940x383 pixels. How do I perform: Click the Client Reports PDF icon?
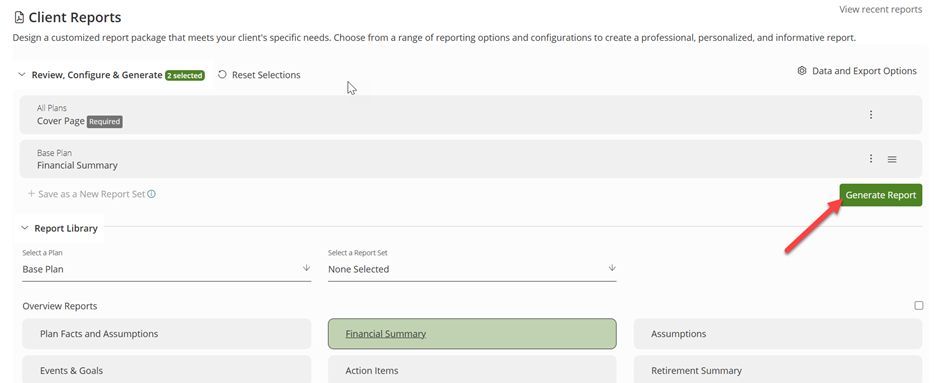point(19,17)
